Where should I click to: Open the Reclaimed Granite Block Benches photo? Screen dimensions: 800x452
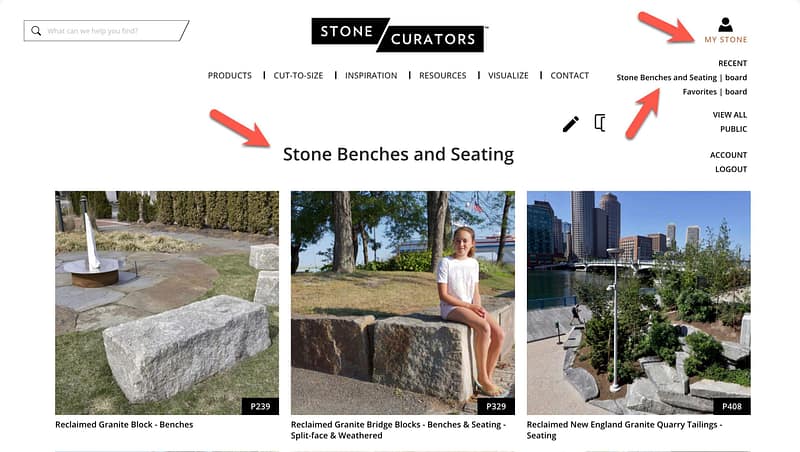167,302
